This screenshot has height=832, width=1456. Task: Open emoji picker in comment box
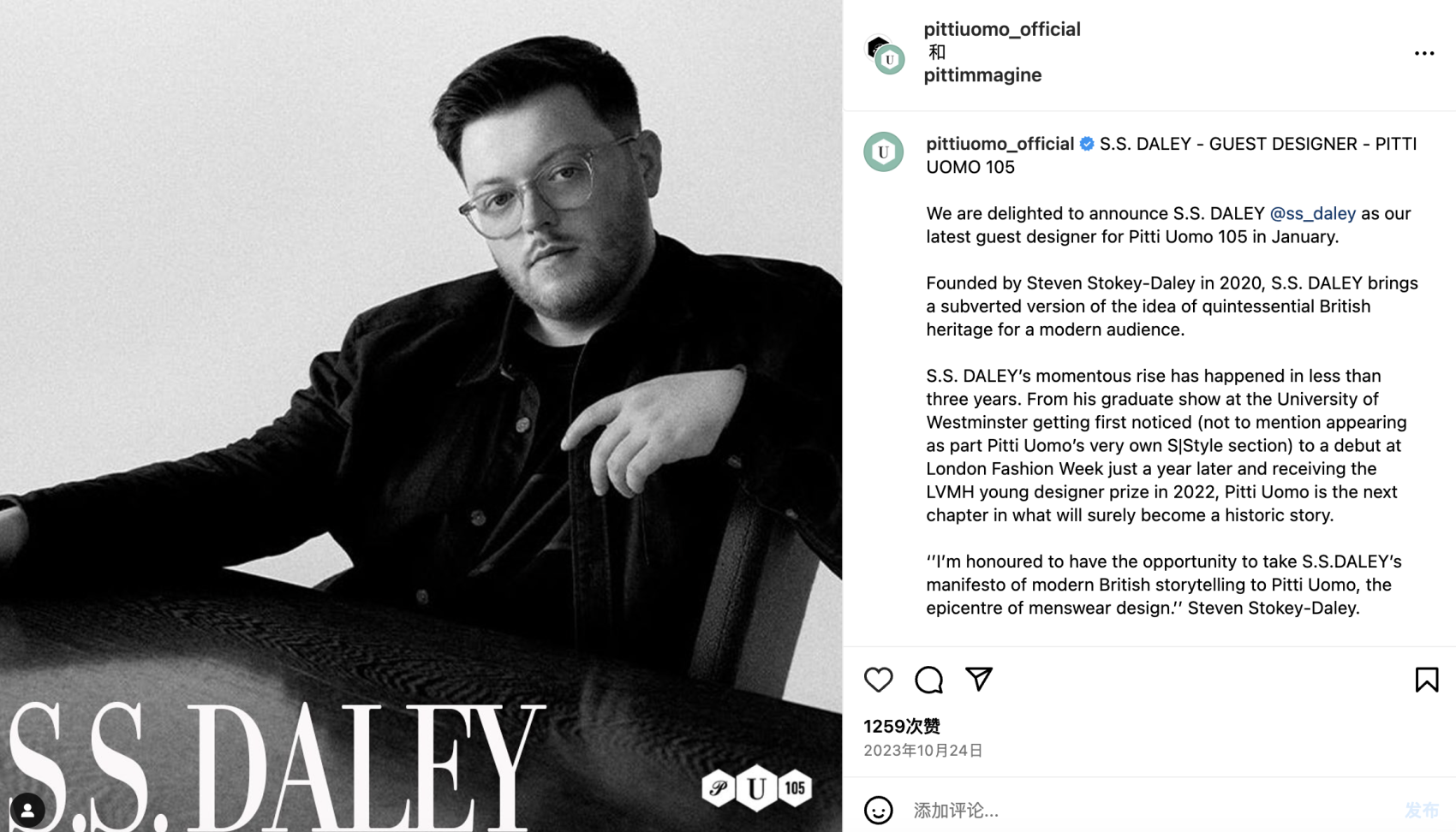878,810
